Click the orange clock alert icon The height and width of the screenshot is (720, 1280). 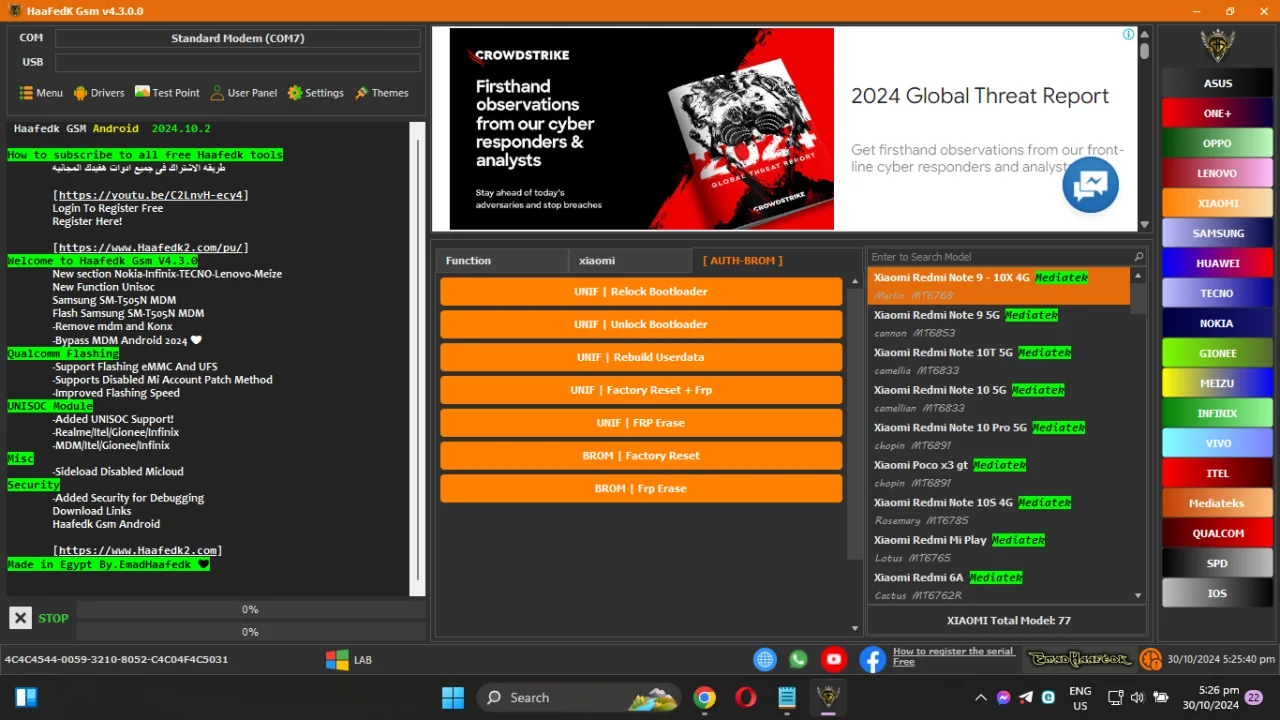pyautogui.click(x=1150, y=659)
